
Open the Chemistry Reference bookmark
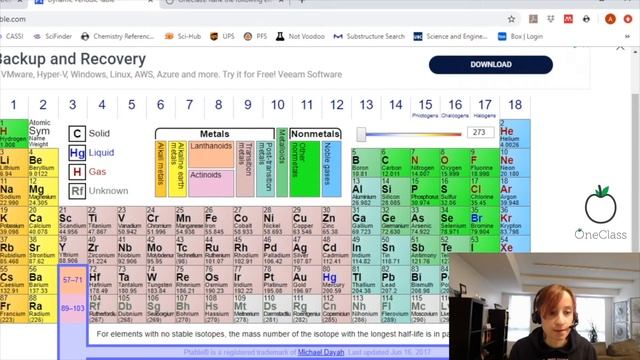click(x=118, y=36)
